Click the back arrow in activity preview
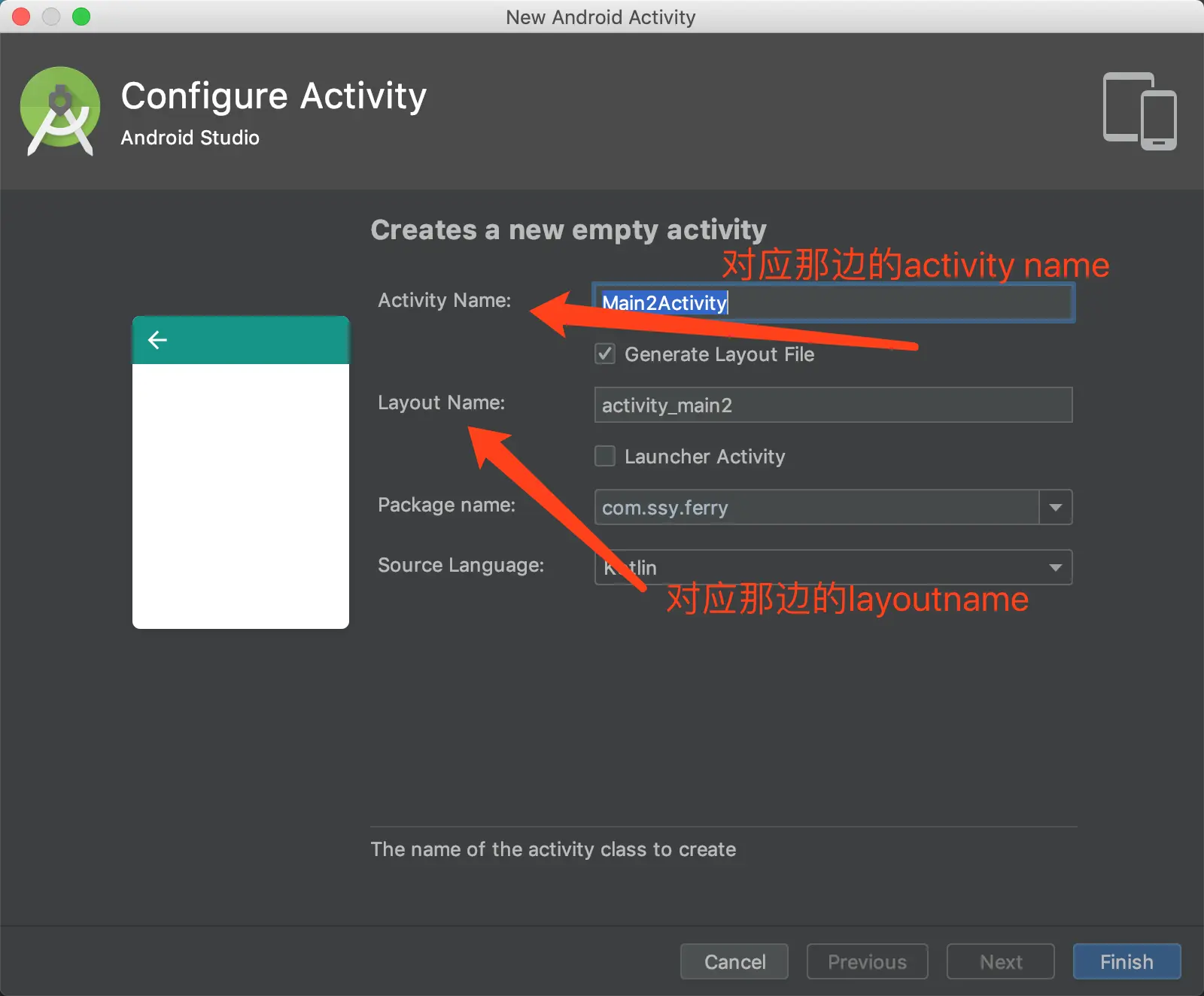Screen dimensions: 1204x996 pyautogui.click(x=157, y=340)
